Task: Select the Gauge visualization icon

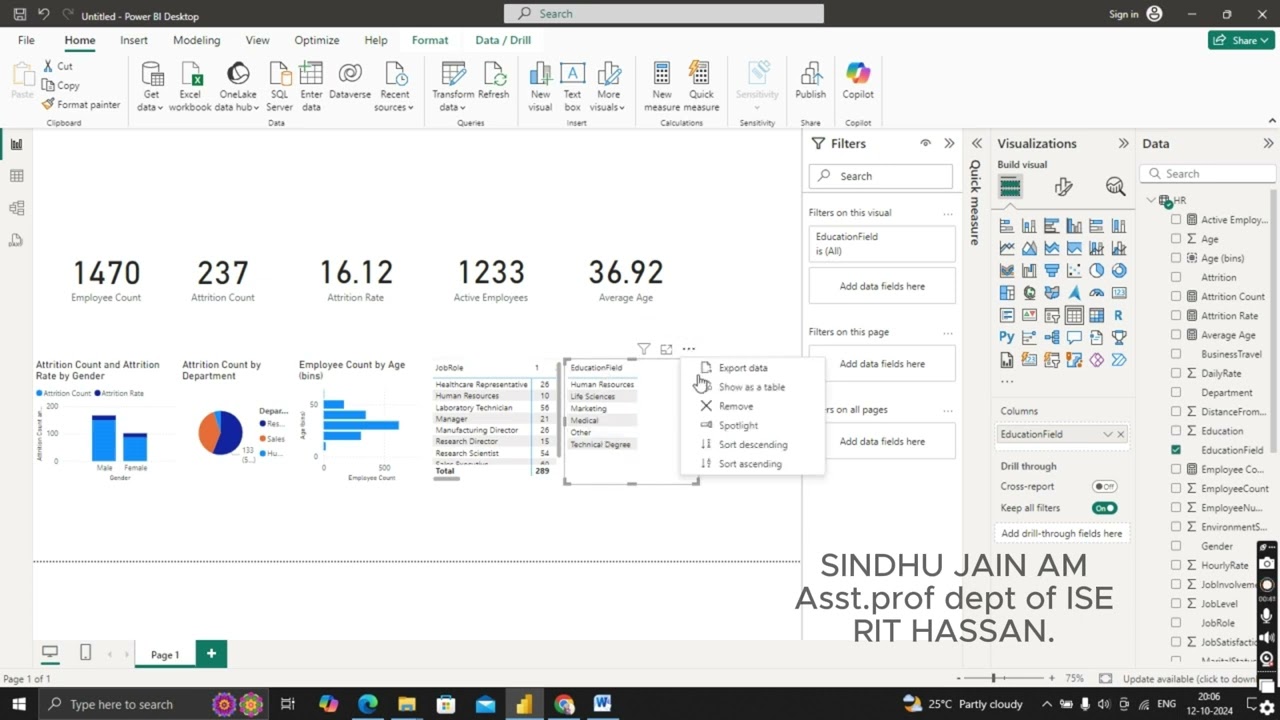Action: pyautogui.click(x=1097, y=293)
